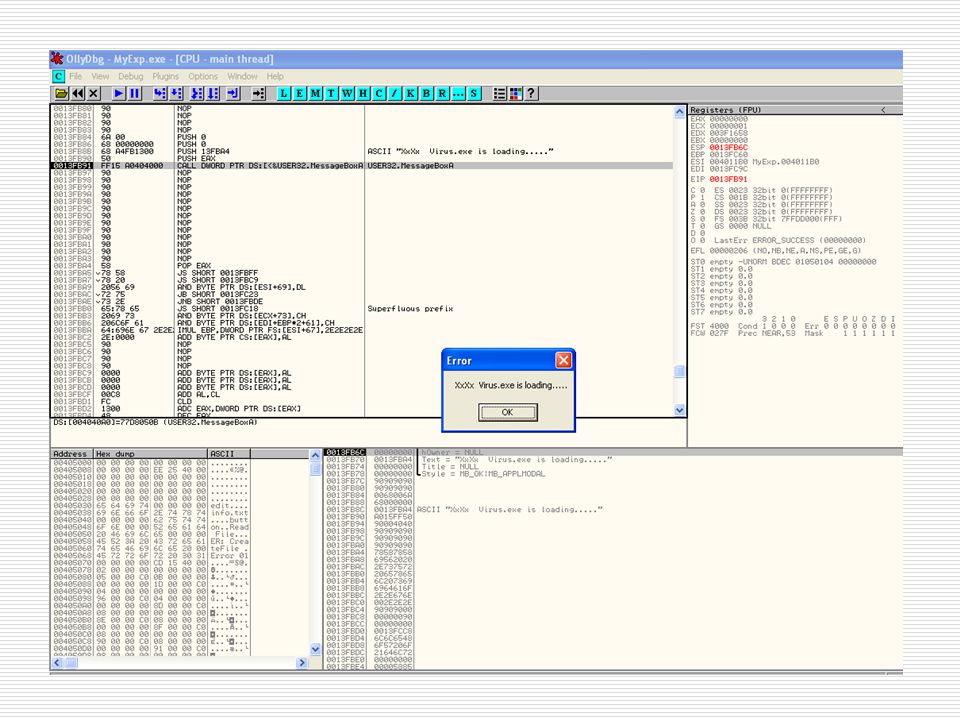Click the Step into toolbar icon
960x720 pixels.
(160, 94)
